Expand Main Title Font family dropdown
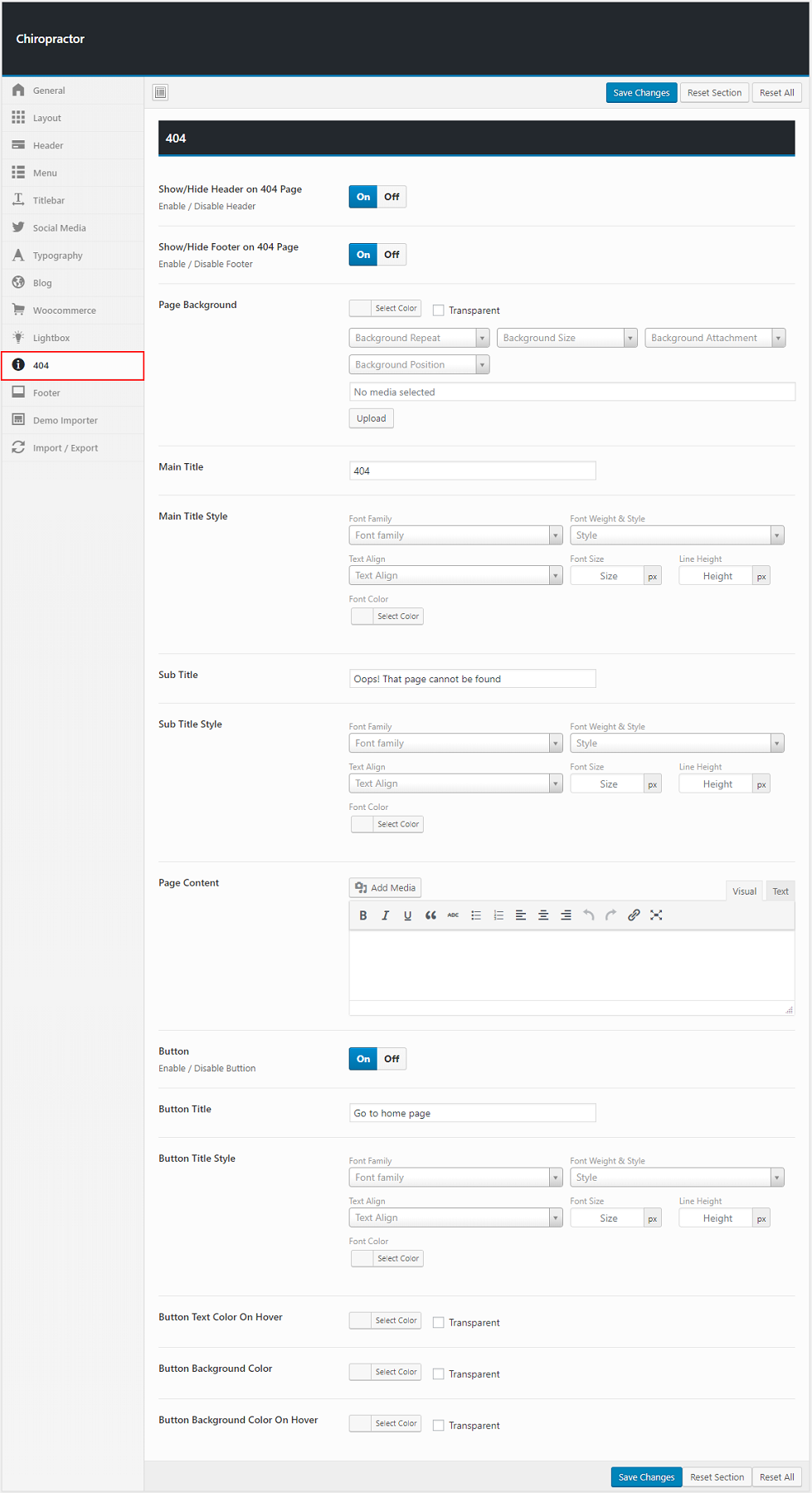The width and height of the screenshot is (812, 1493). click(455, 535)
